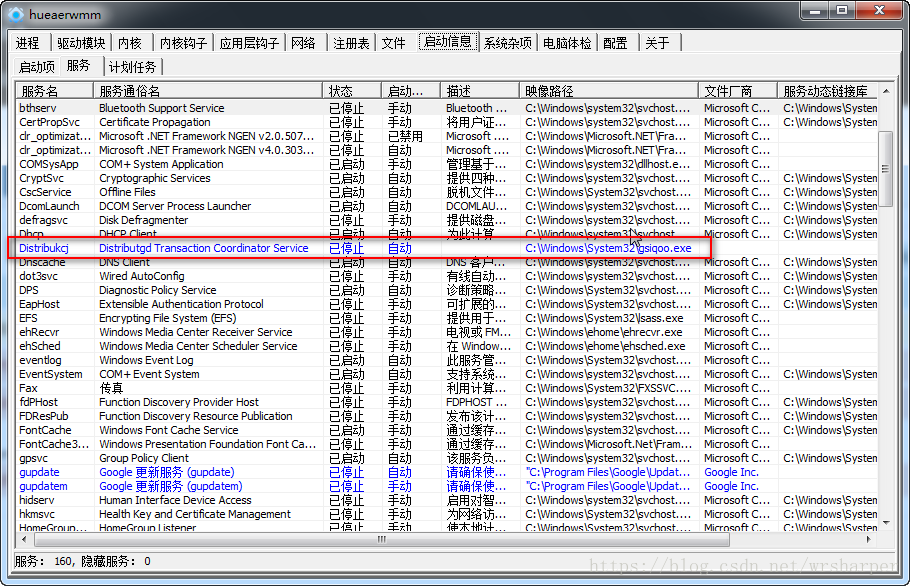Select the EapHost service row
Viewport: 910px width, 586px height.
(447, 304)
